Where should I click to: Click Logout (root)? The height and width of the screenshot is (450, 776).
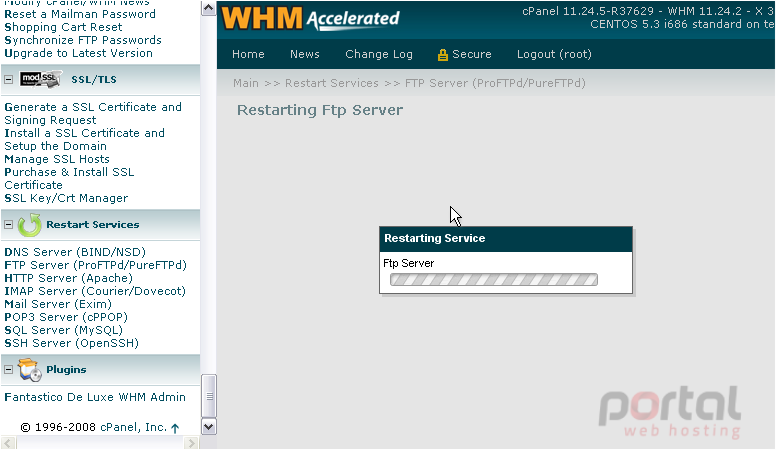coord(554,54)
